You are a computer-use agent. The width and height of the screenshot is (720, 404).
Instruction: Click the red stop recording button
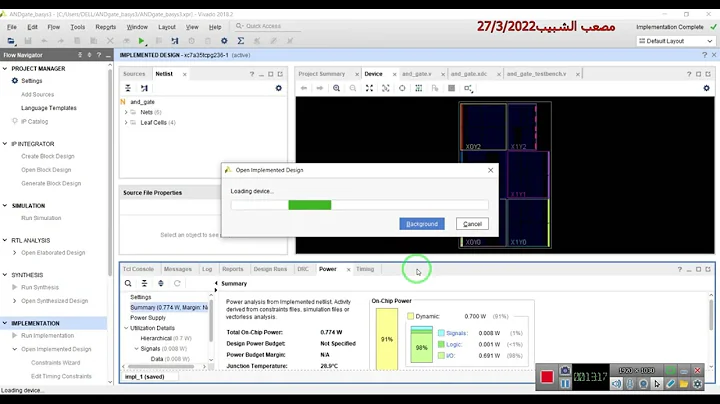(547, 377)
